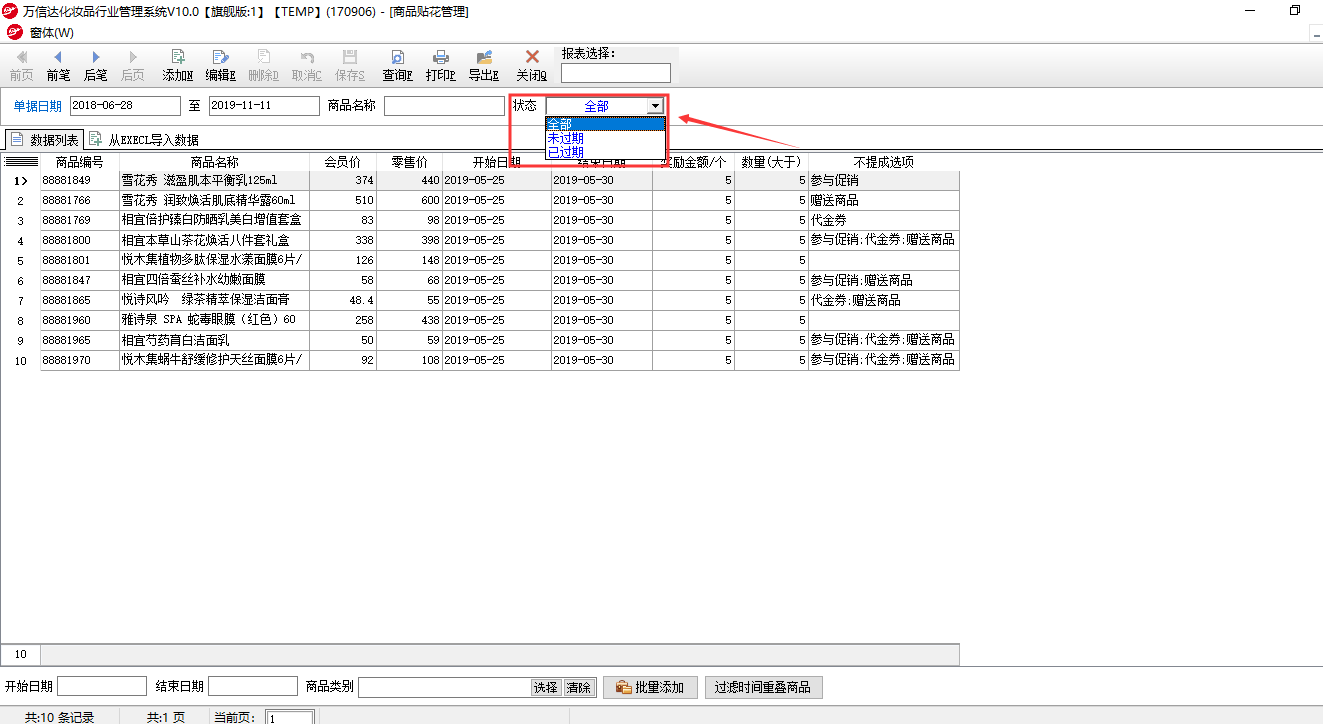Click the 商品名称 column header
Image resolution: width=1323 pixels, height=724 pixels.
click(x=214, y=162)
